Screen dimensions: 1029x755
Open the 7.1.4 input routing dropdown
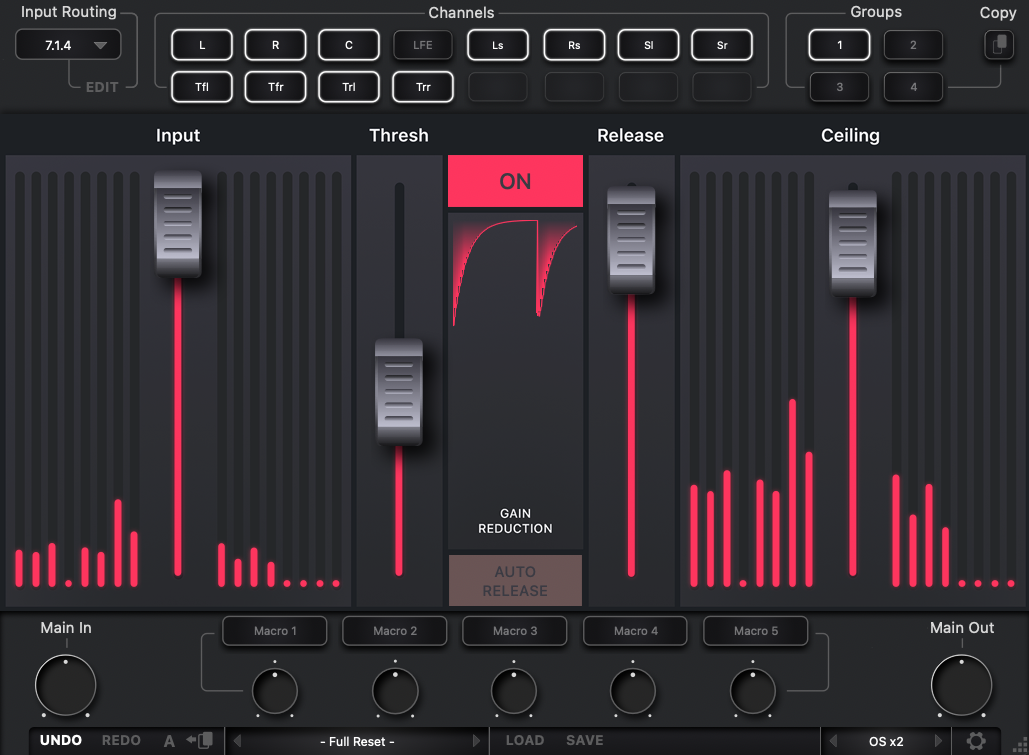tap(68, 45)
